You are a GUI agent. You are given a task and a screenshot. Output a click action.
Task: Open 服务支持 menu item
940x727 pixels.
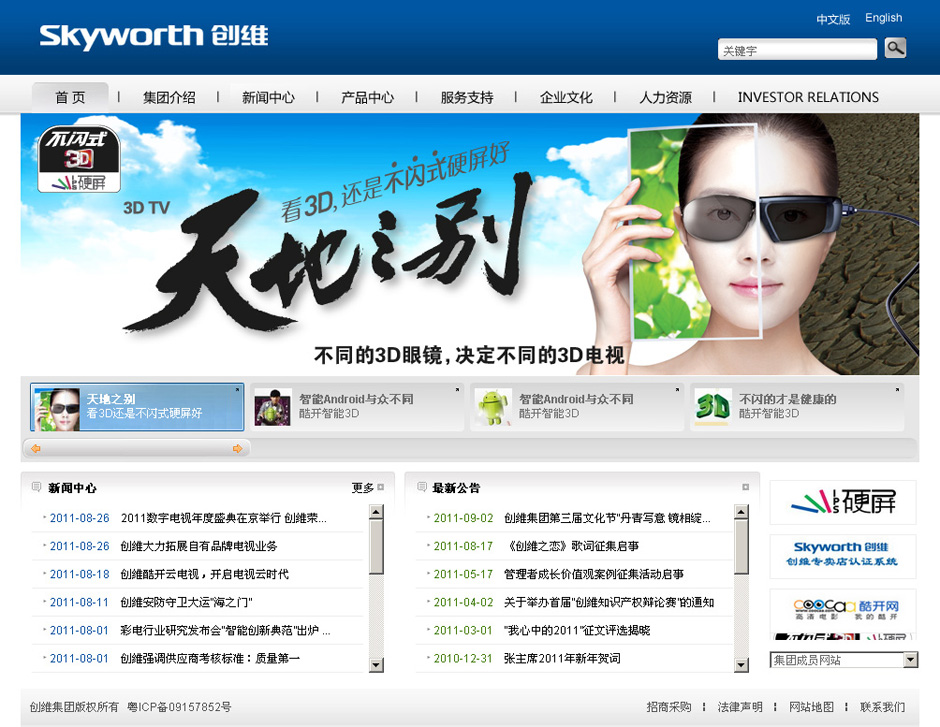tap(467, 97)
